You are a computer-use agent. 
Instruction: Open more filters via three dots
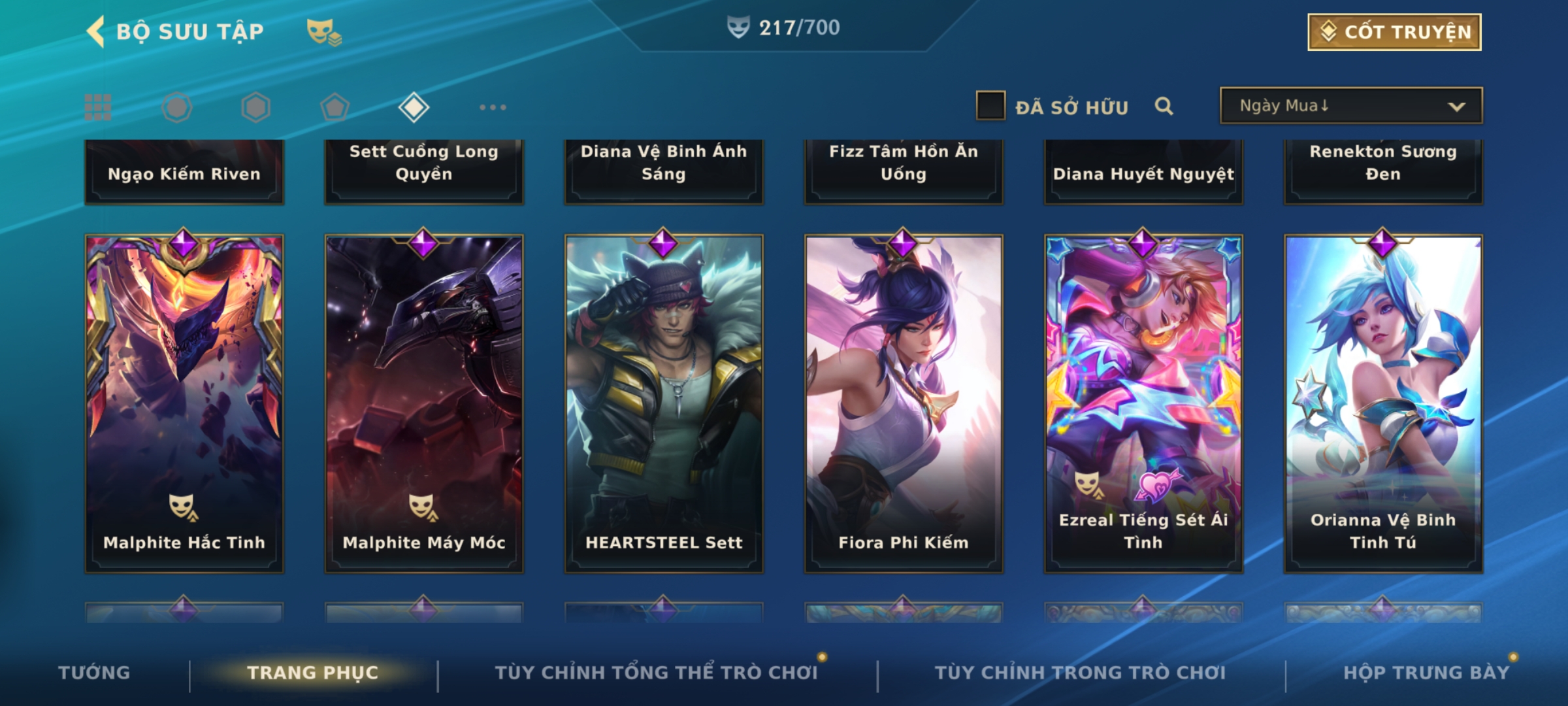click(x=493, y=107)
